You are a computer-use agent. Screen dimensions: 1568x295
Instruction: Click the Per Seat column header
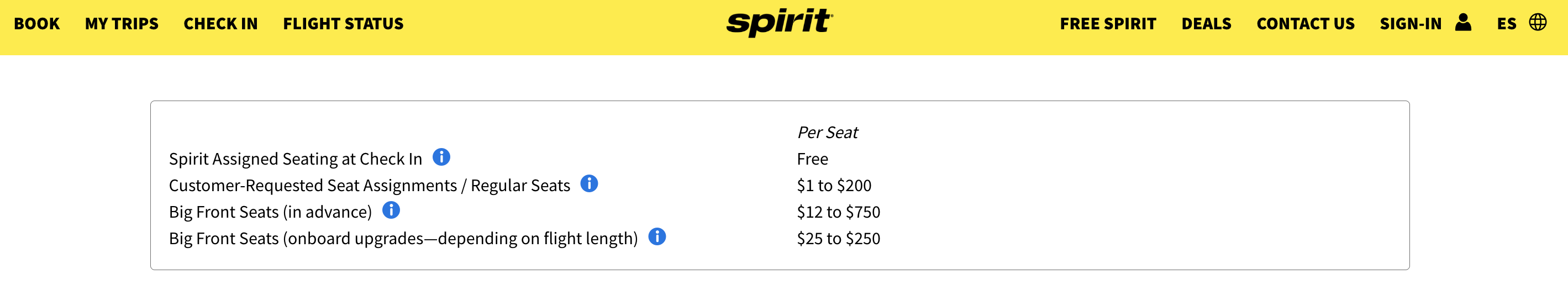click(827, 133)
